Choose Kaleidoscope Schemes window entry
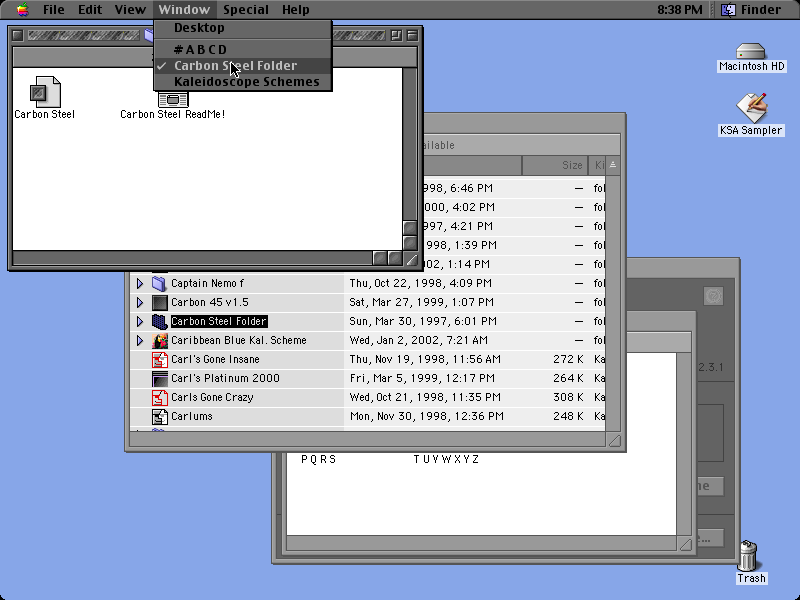The width and height of the screenshot is (800, 600). click(x=243, y=82)
